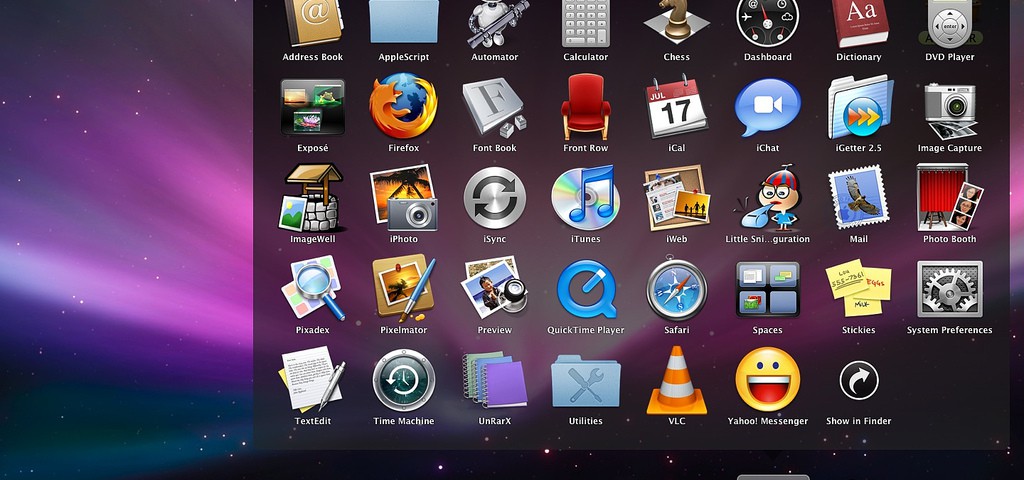Launch the Chess app
1024x480 pixels.
click(677, 22)
